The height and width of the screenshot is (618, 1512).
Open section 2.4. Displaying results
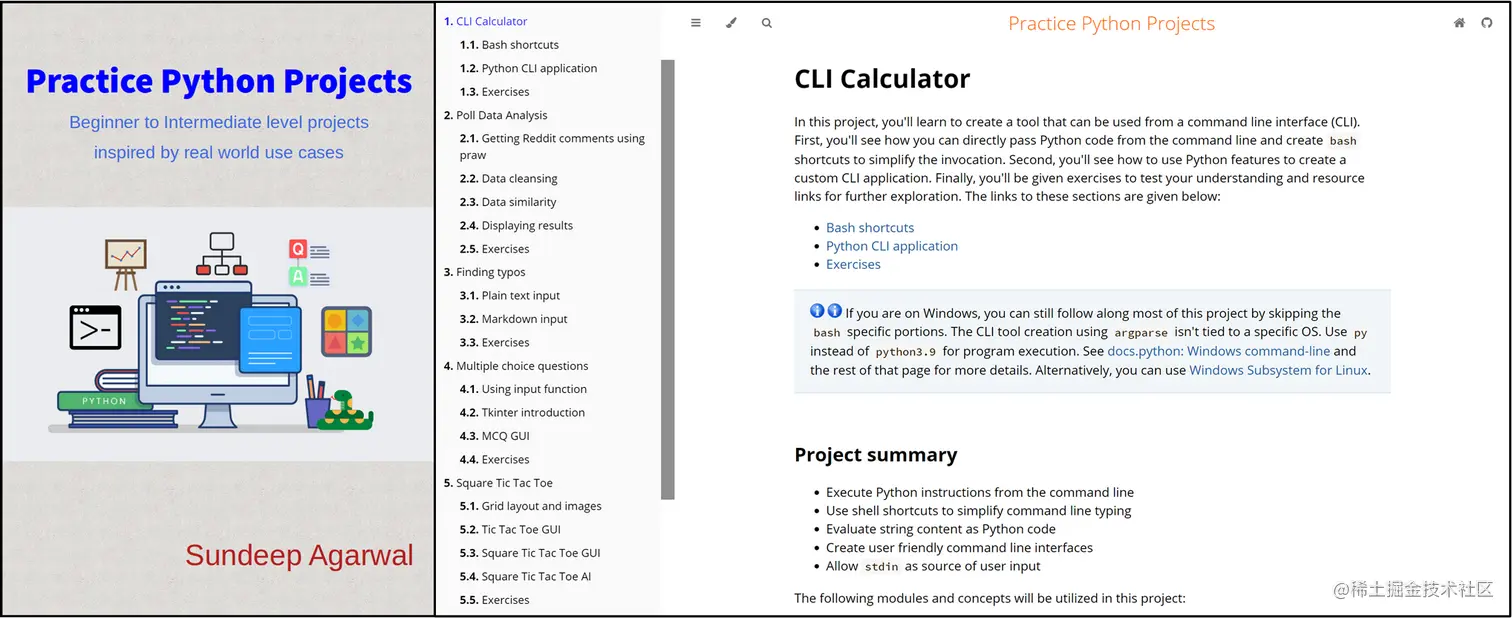516,225
